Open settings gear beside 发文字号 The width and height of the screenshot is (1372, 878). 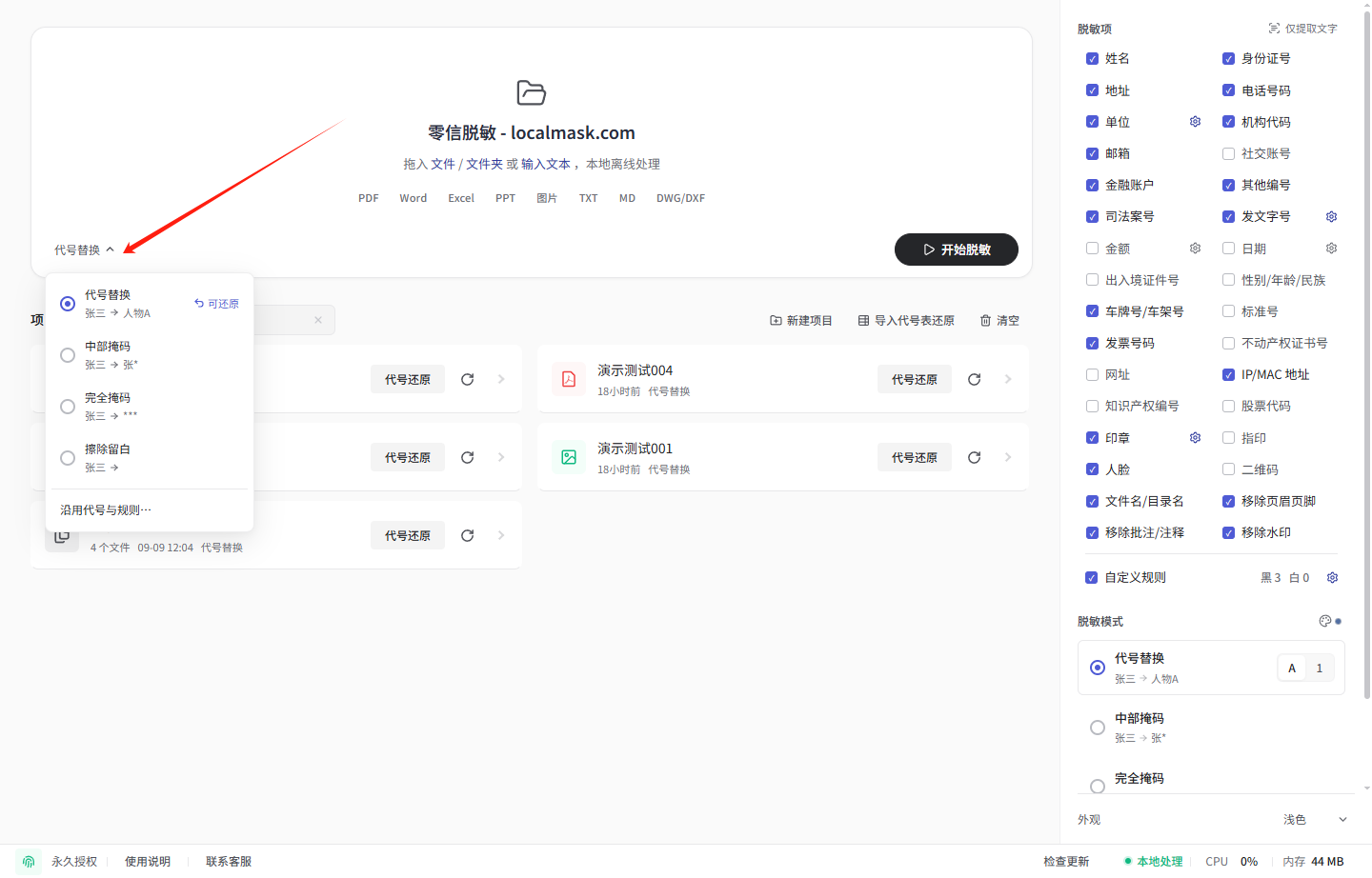coord(1331,217)
